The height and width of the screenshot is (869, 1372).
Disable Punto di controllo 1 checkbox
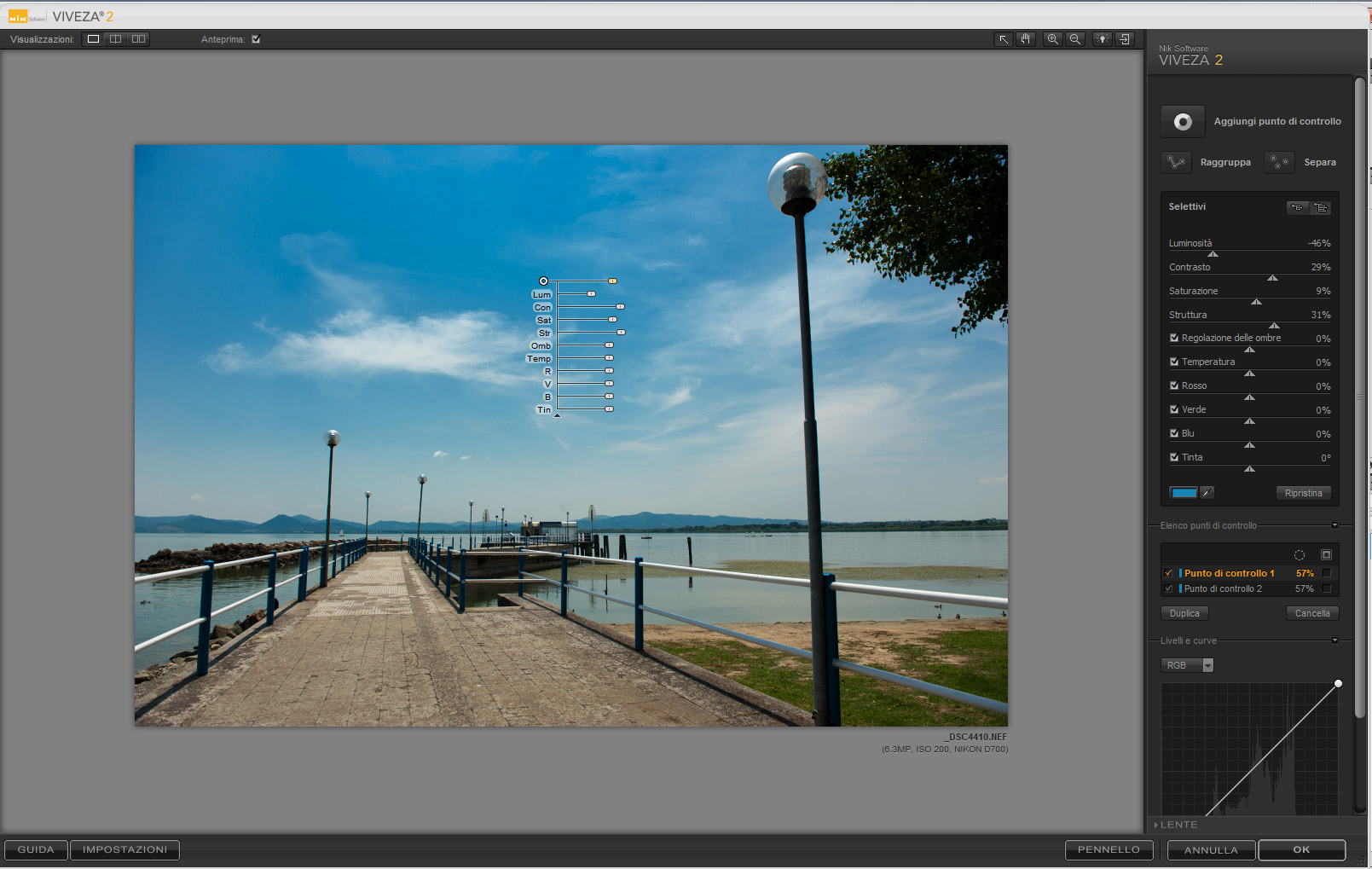coord(1169,573)
